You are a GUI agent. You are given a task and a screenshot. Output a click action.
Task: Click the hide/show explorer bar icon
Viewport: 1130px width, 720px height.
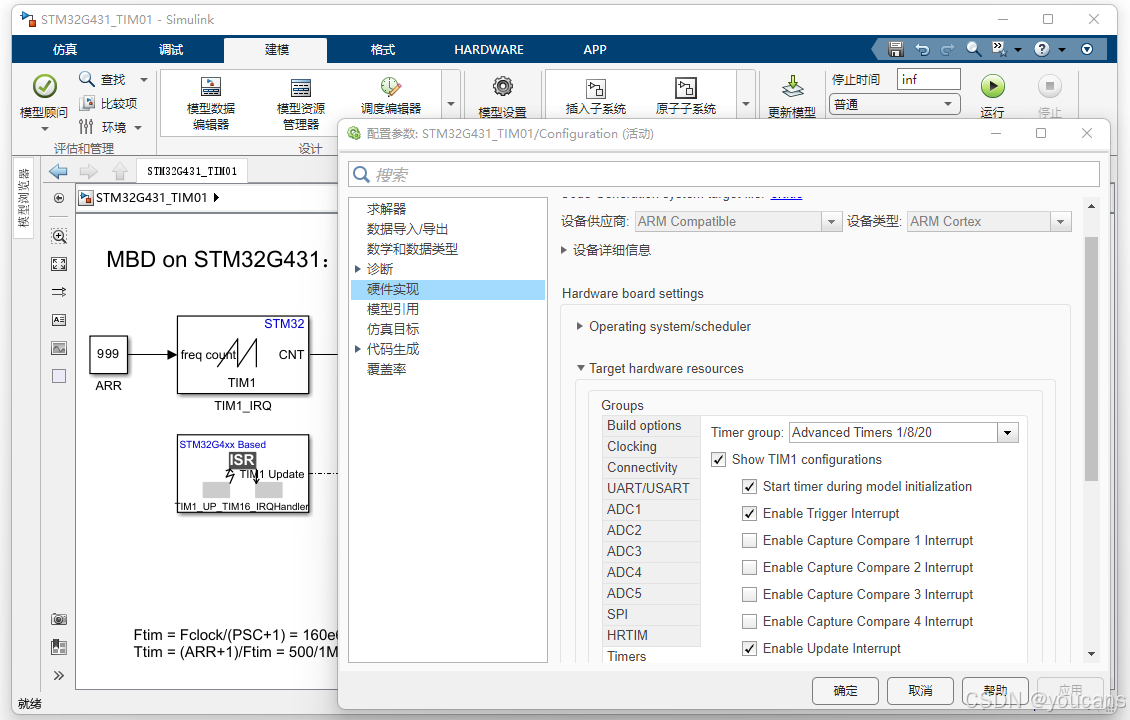[x=59, y=198]
